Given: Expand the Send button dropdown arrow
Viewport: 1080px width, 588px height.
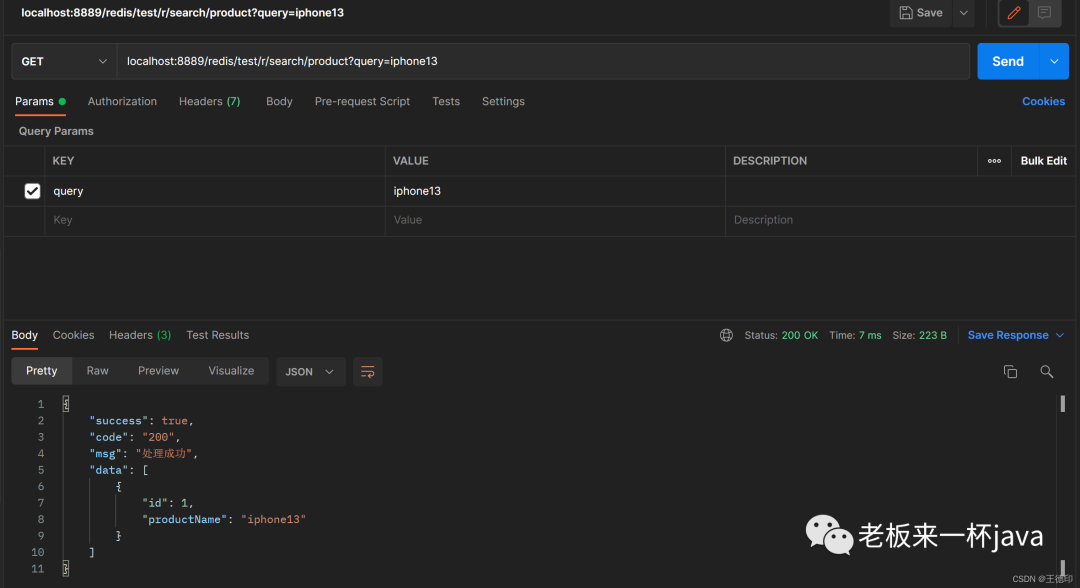Looking at the screenshot, I should pyautogui.click(x=1054, y=61).
